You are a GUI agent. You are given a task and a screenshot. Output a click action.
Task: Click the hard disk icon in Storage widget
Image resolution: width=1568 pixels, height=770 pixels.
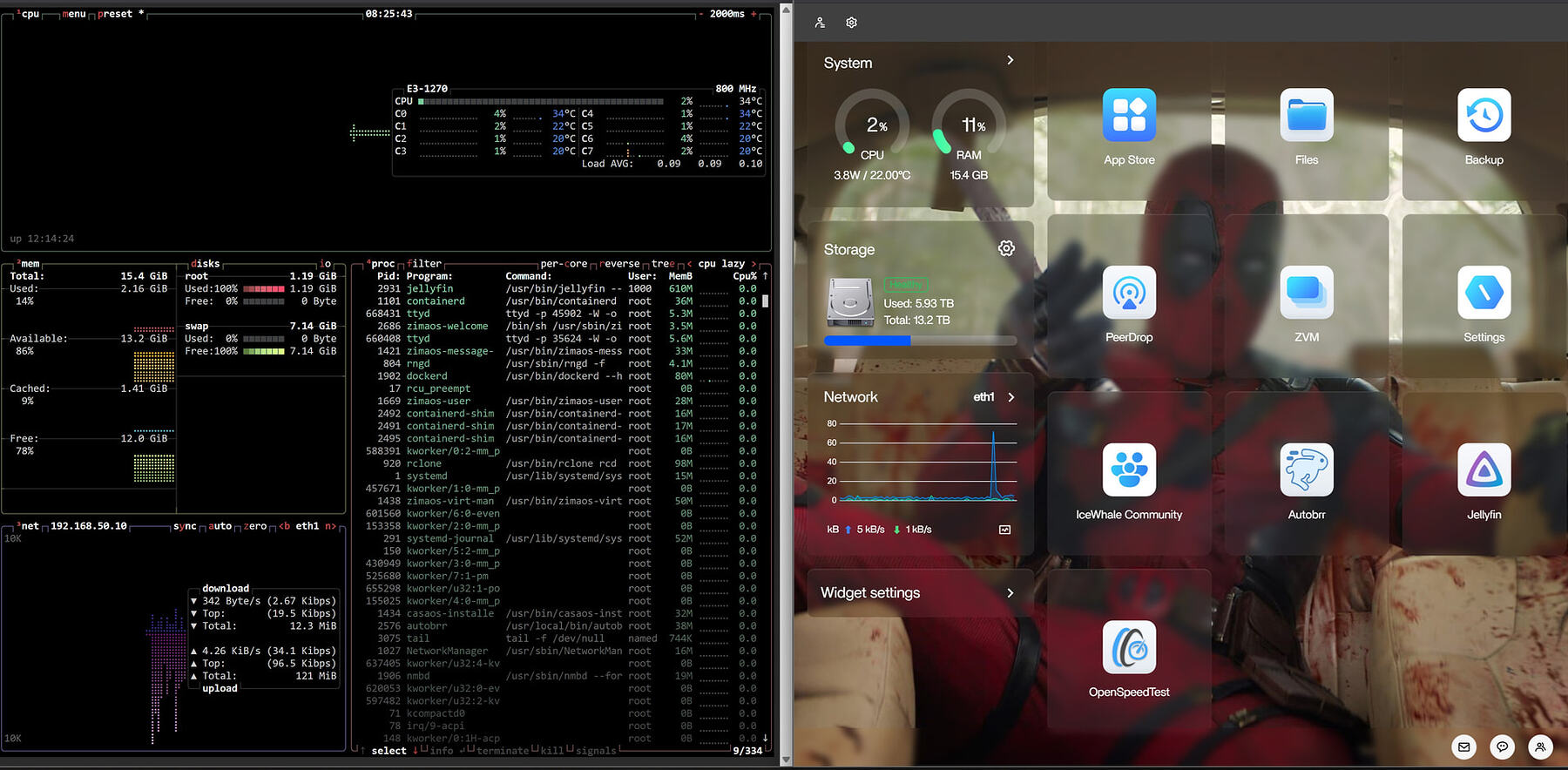click(x=850, y=303)
